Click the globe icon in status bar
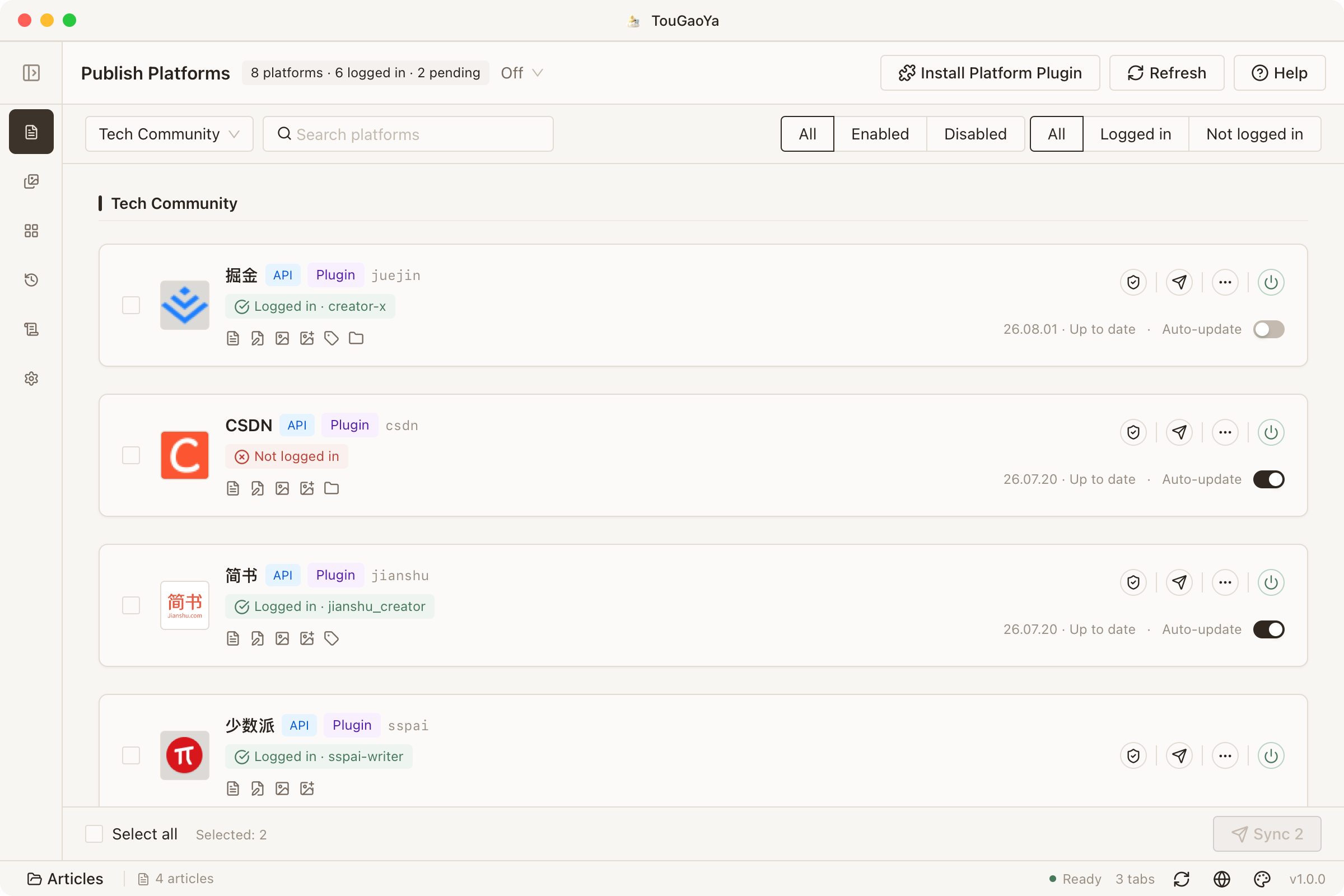The image size is (1344, 896). pyautogui.click(x=1222, y=879)
